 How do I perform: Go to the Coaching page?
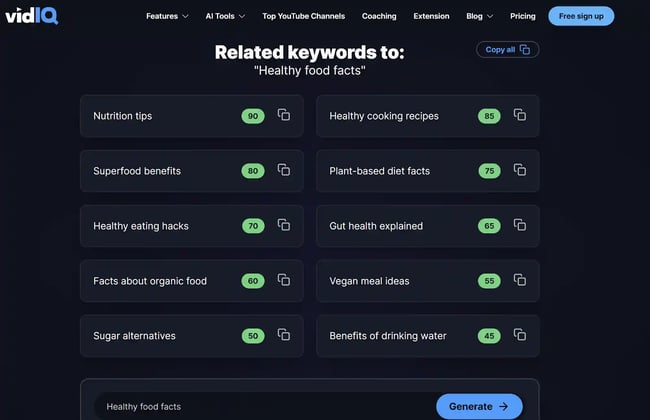379,16
